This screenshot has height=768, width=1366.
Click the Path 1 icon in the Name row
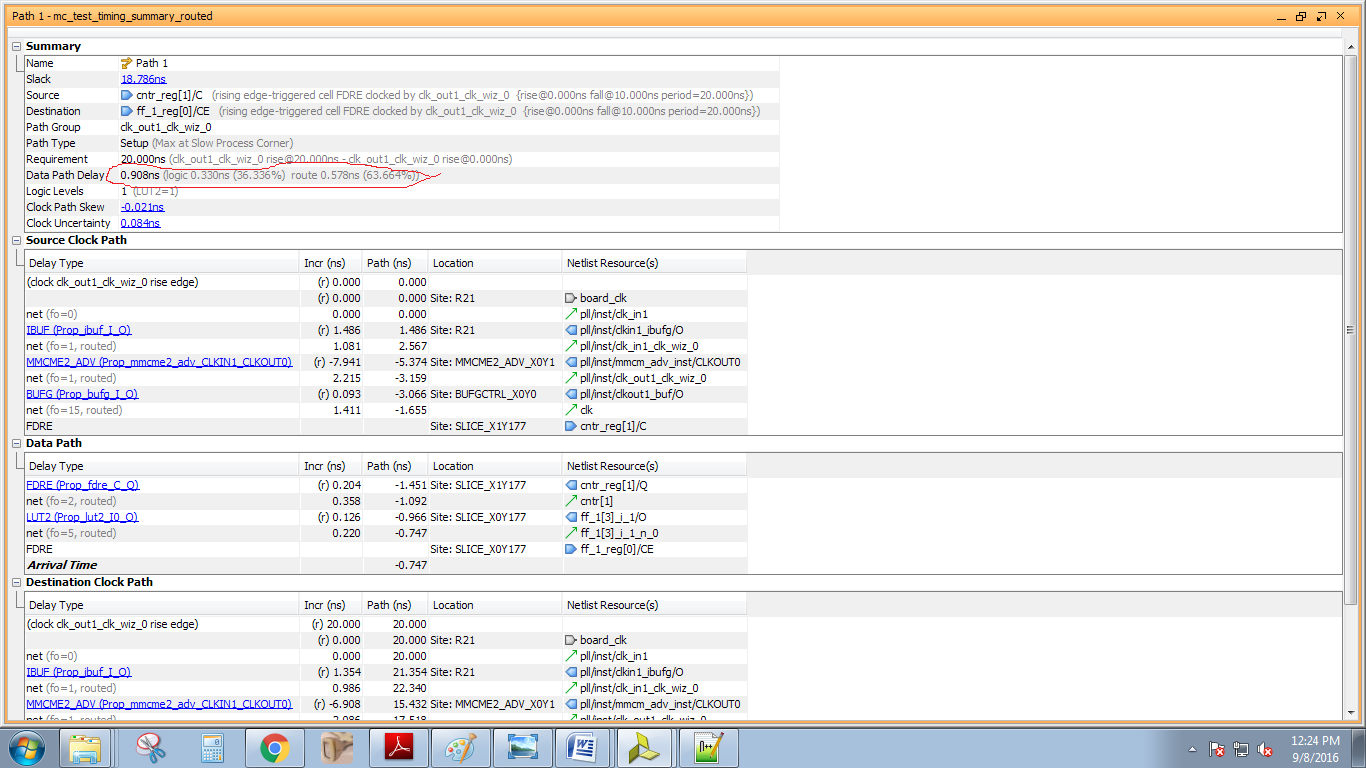click(x=127, y=63)
